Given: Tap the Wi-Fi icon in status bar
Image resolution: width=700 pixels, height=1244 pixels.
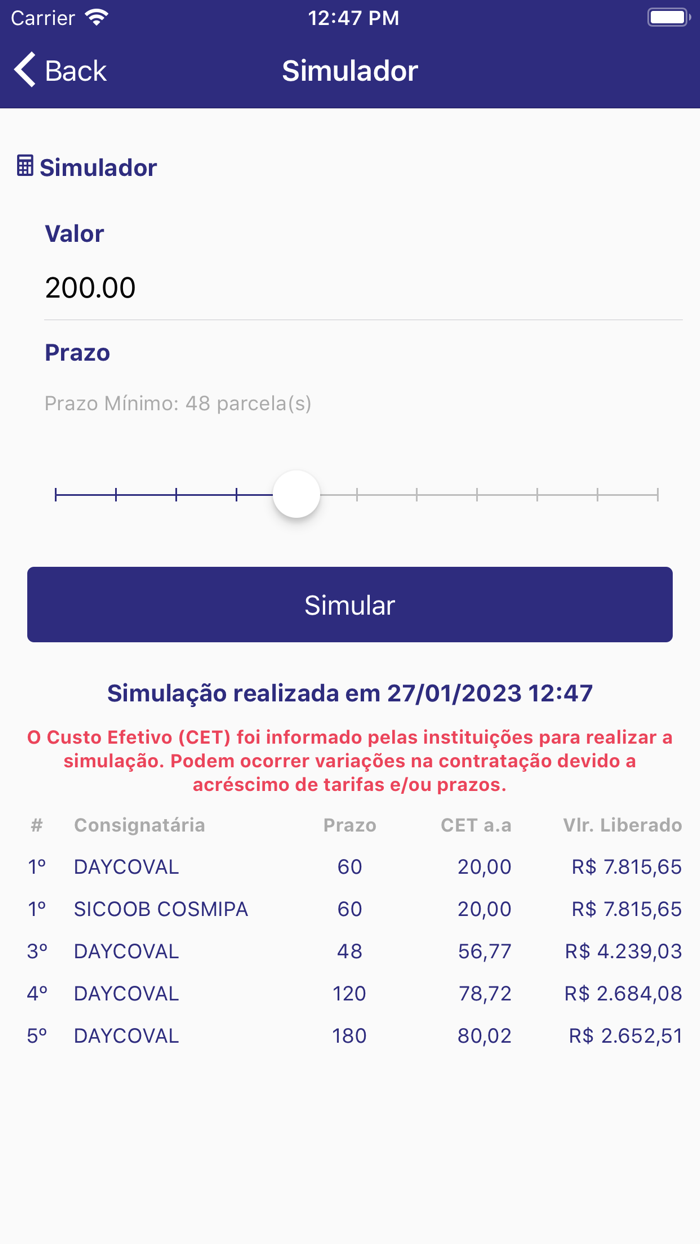Looking at the screenshot, I should [97, 16].
